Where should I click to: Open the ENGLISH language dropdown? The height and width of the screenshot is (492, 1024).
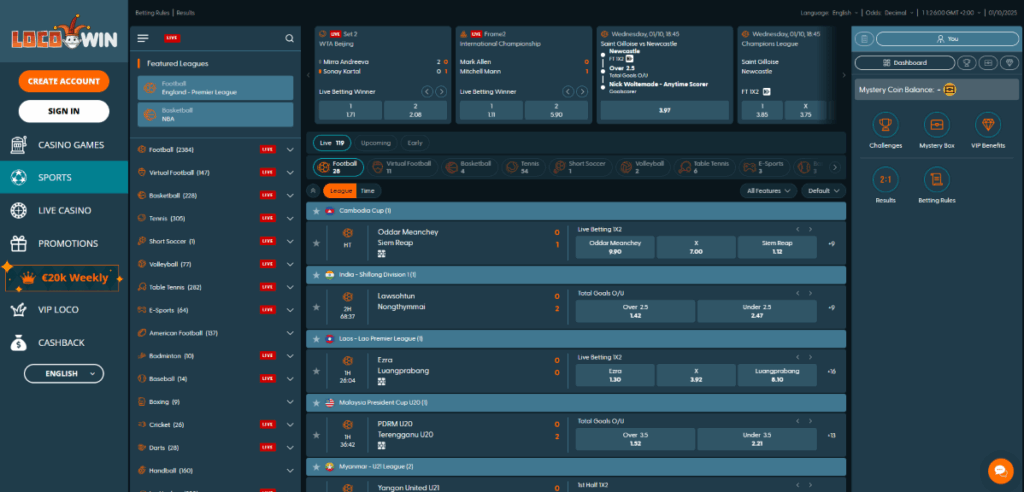(x=63, y=373)
